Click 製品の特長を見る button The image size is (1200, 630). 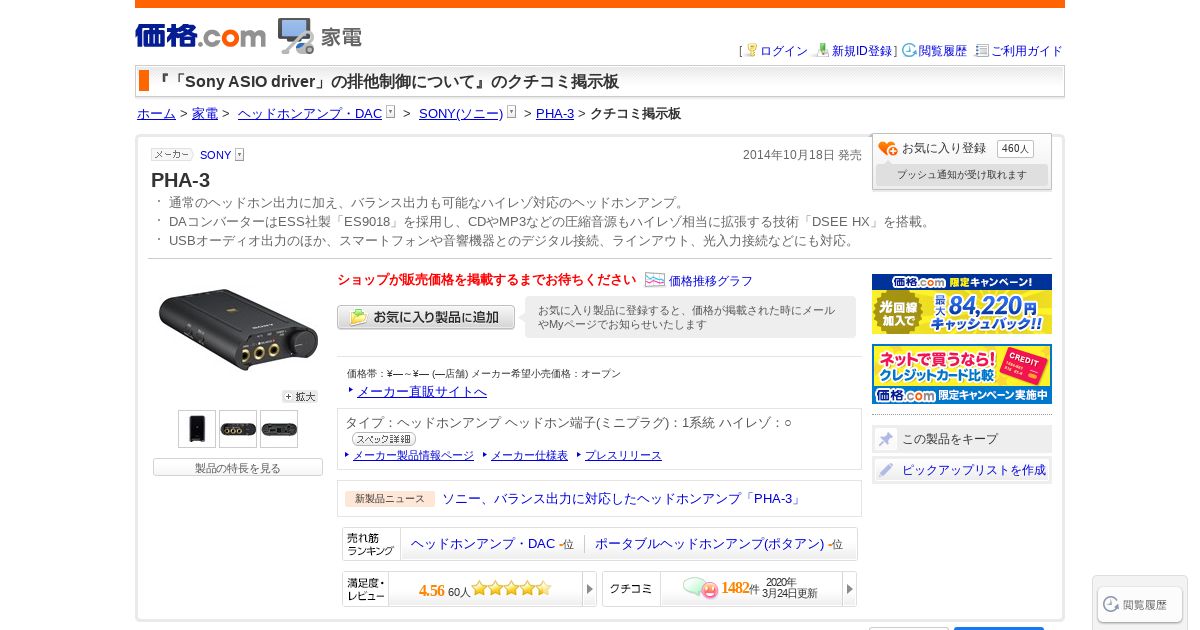pos(238,467)
